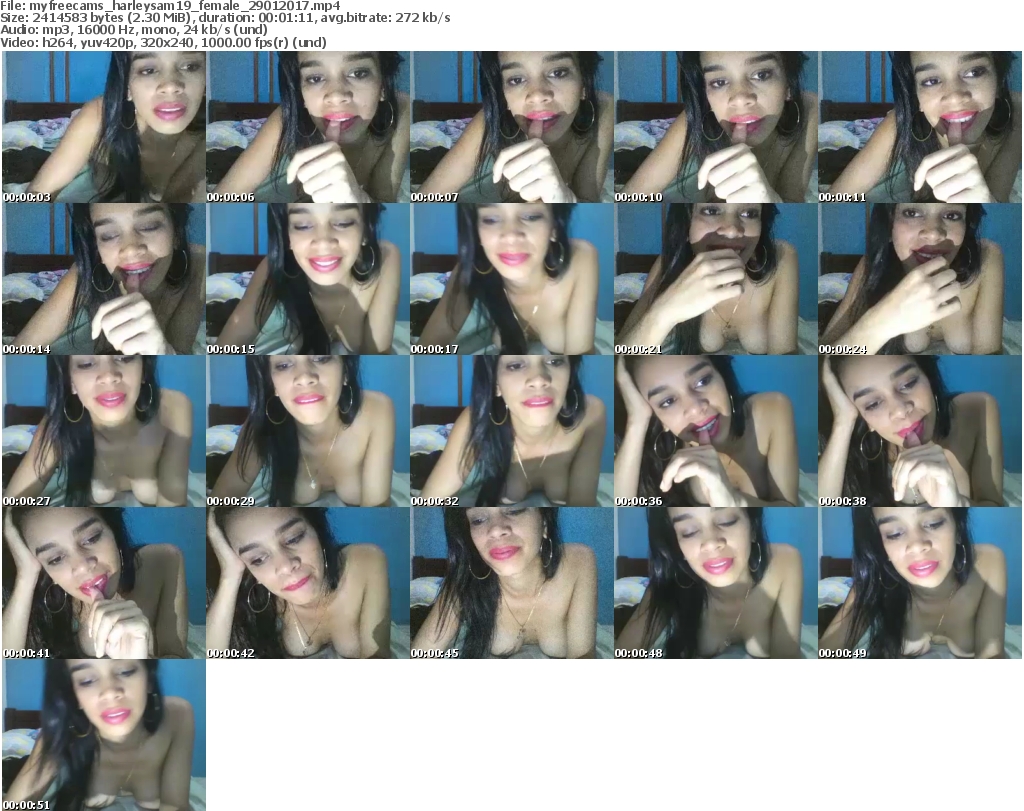Viewport: 1024px width, 811px height.
Task: Click the frame stamped 00:00:45
Action: [511, 583]
